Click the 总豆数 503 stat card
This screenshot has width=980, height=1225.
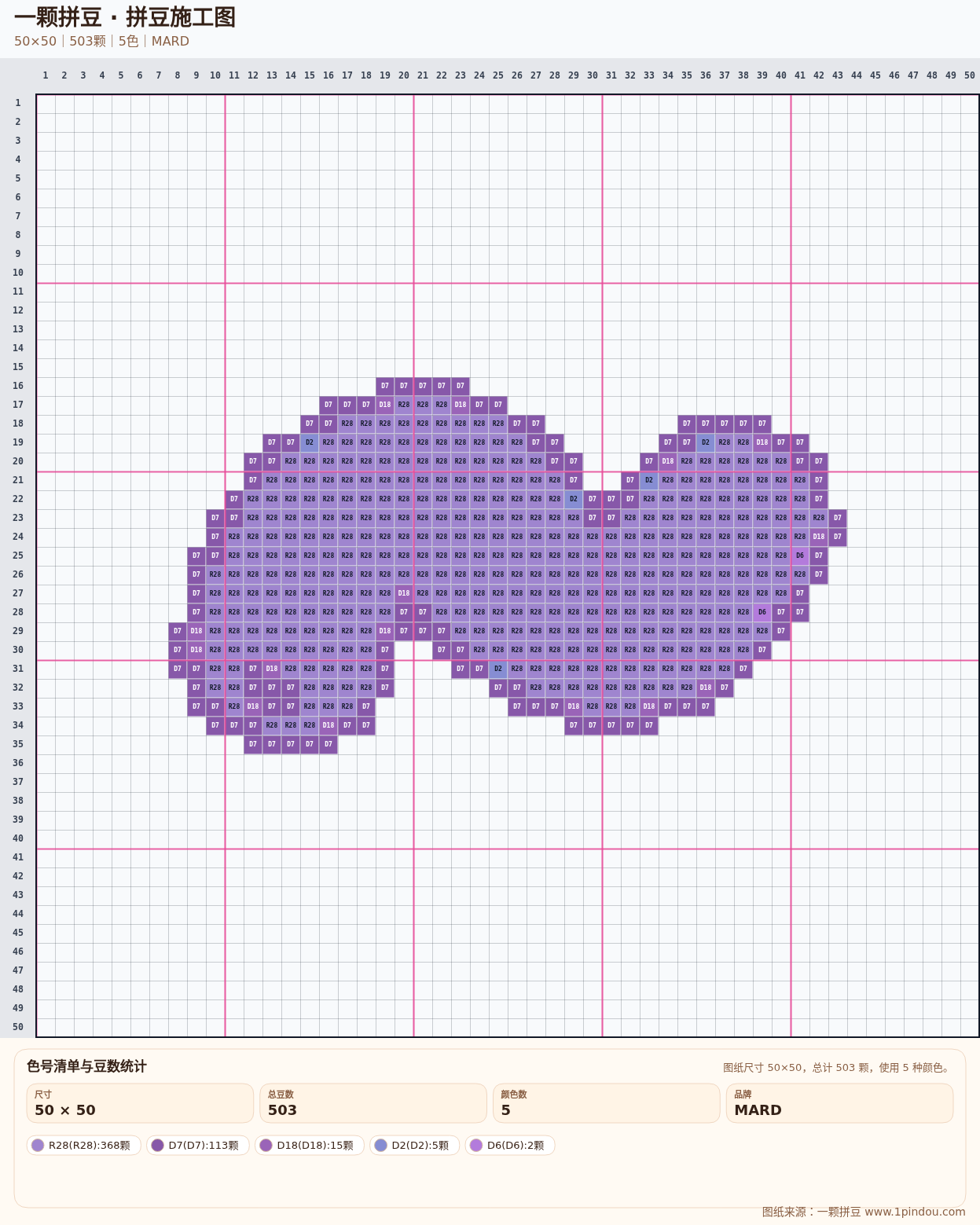373,1103
